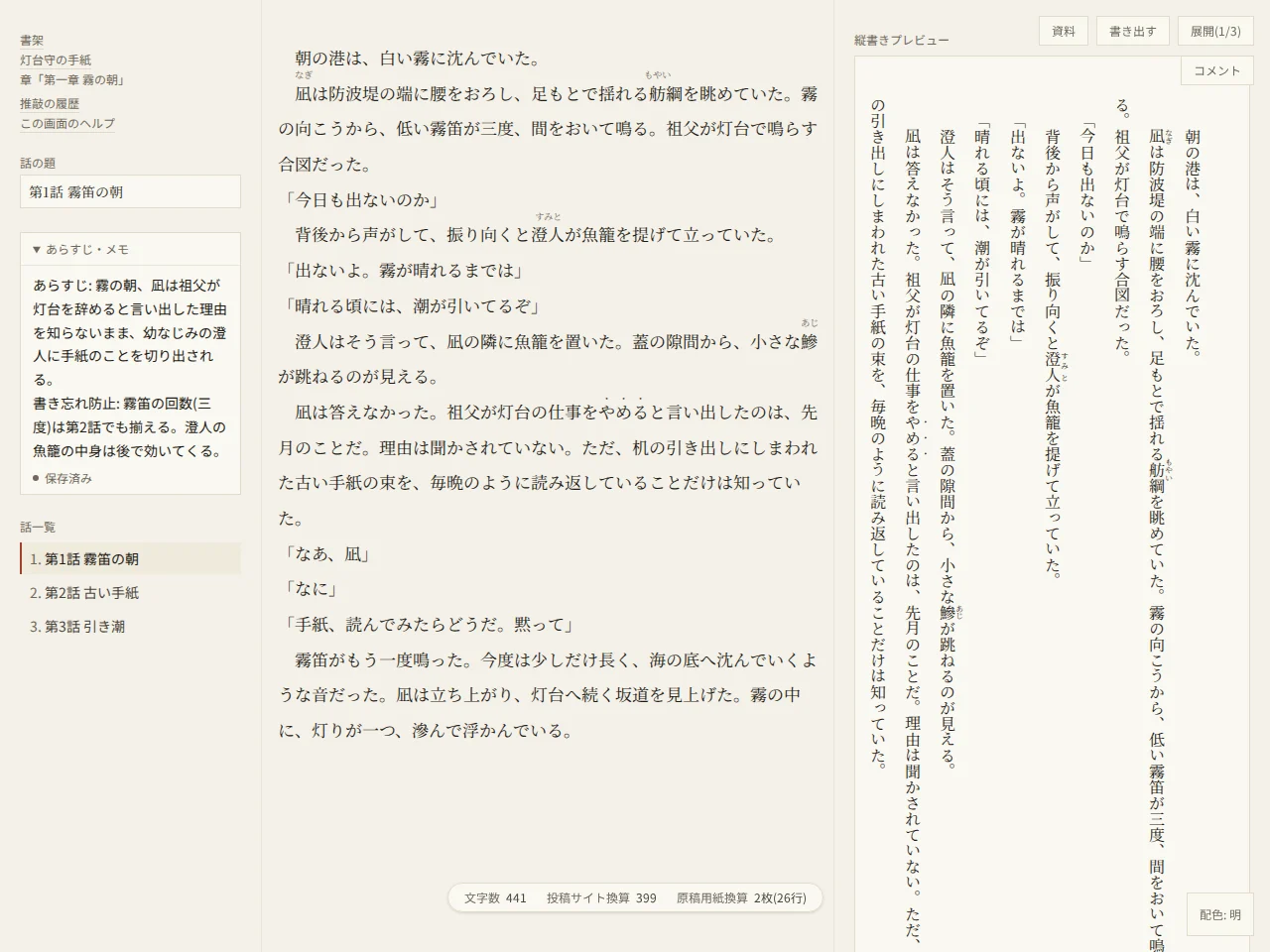Click the 投稿サイト換算 399 counter
Screen dimensions: 1270x952
coord(601,898)
